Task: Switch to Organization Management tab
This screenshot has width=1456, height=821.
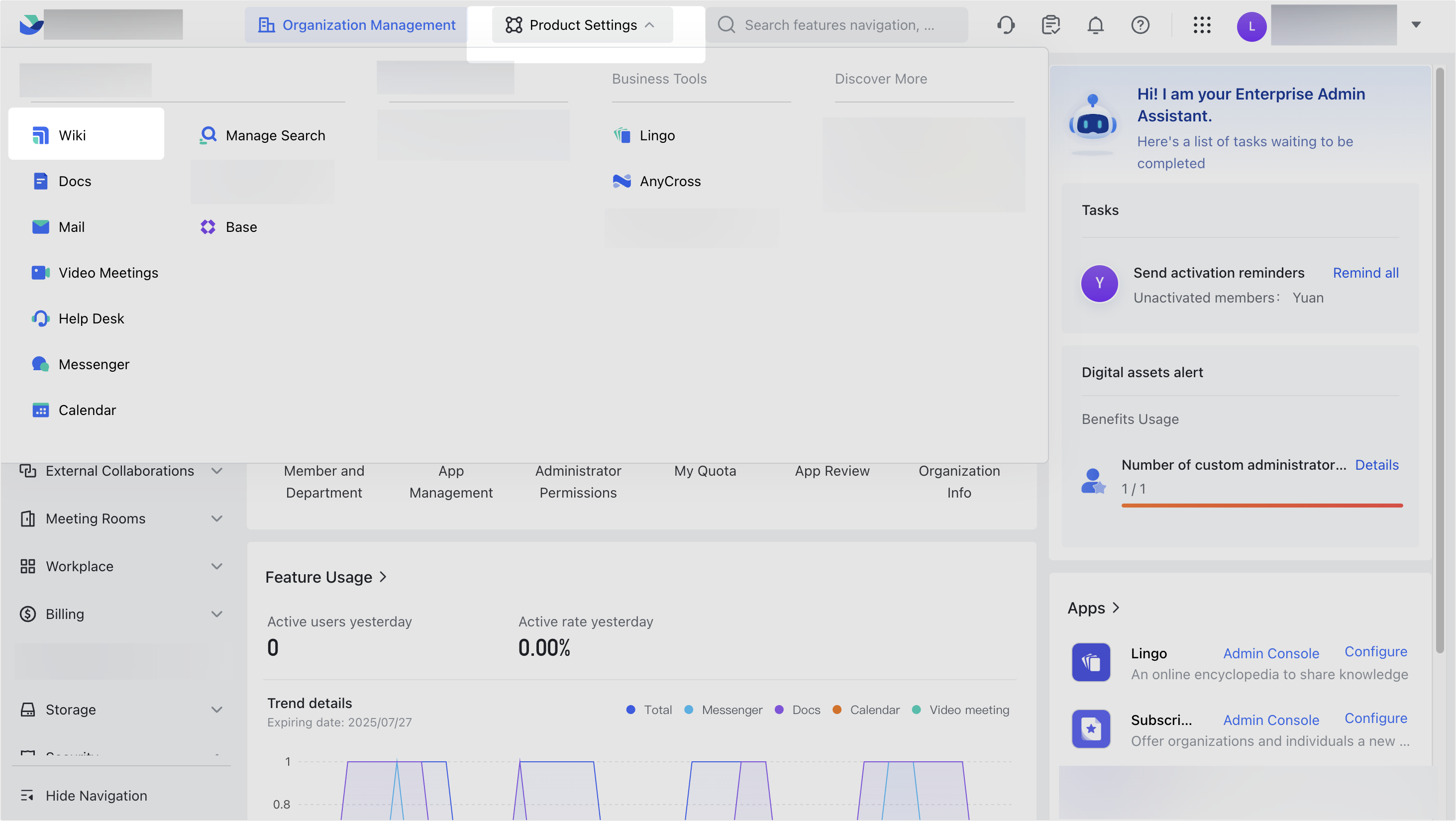Action: [x=357, y=25]
